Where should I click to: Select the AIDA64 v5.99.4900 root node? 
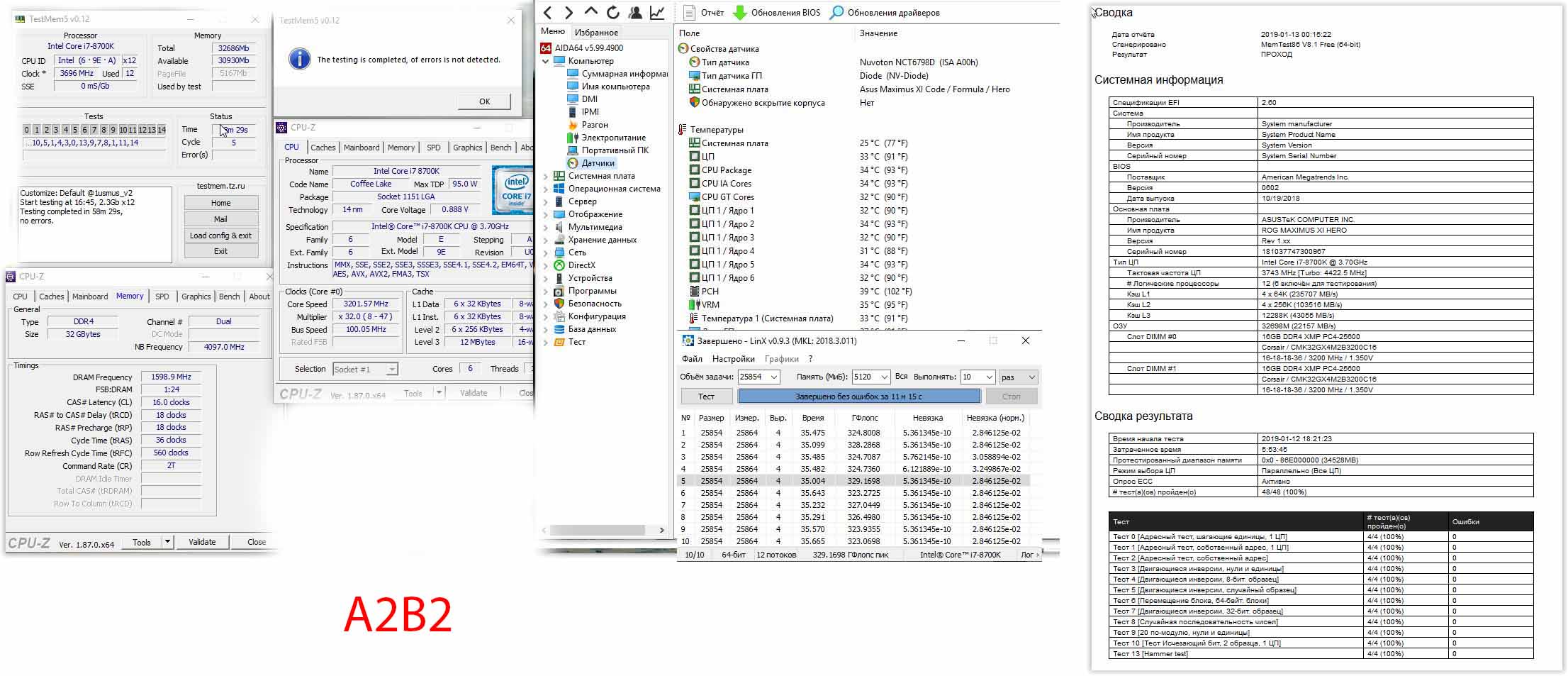pos(582,48)
